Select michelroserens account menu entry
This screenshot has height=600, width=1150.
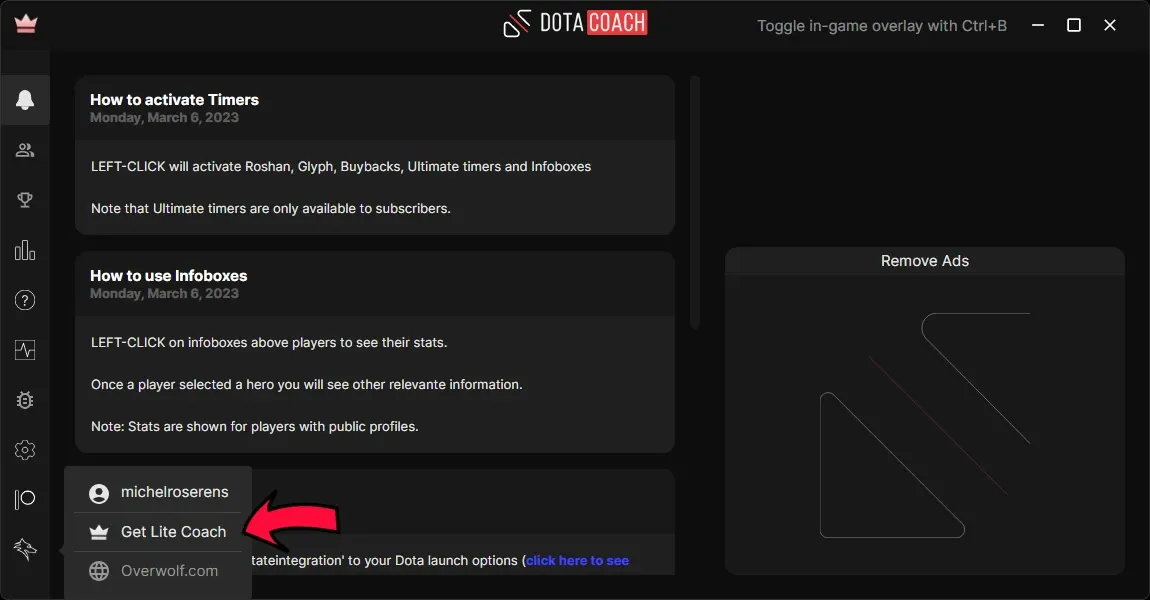[158, 492]
